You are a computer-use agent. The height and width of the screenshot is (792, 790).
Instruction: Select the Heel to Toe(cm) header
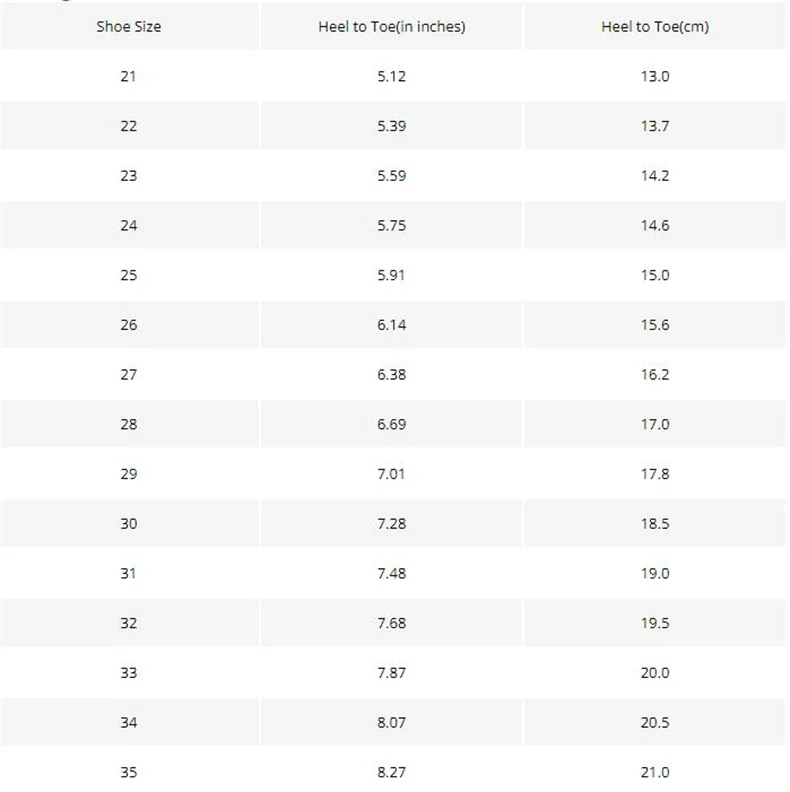pos(655,27)
